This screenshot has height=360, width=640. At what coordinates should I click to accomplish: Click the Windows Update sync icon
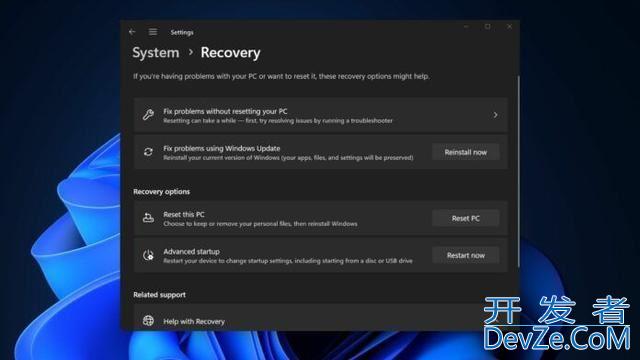click(148, 152)
